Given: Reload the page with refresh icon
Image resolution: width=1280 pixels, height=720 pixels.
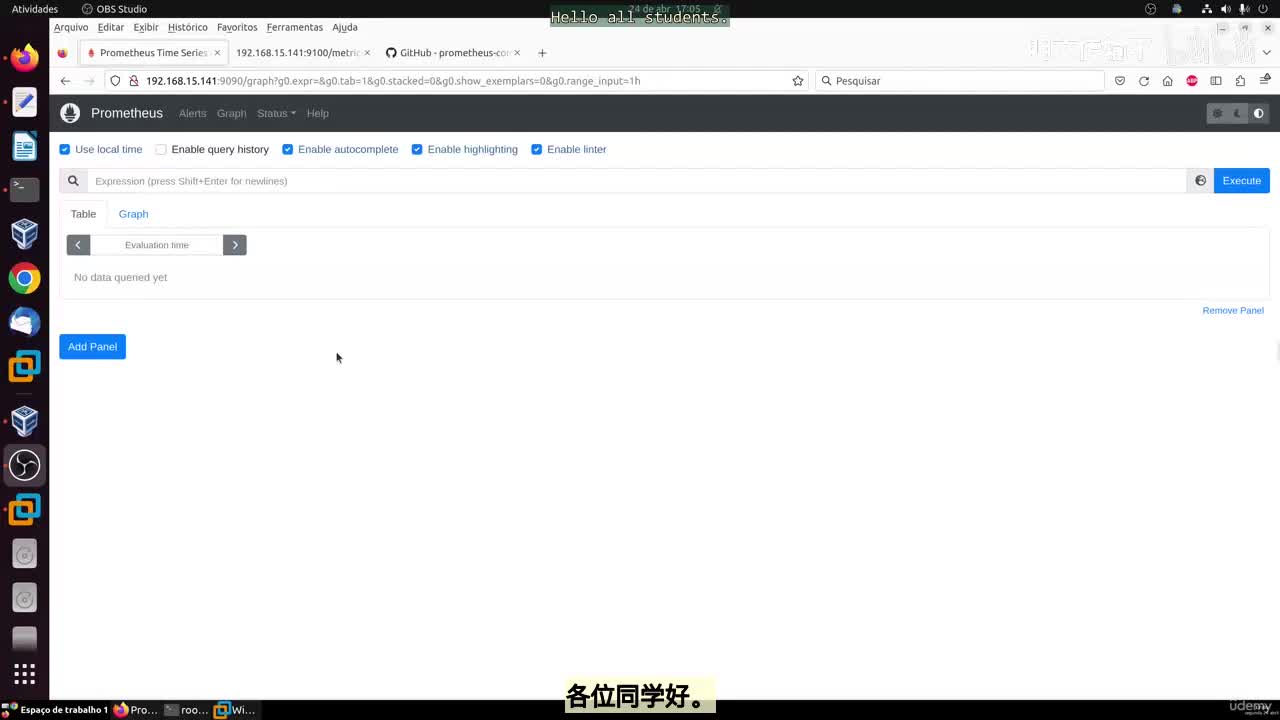Looking at the screenshot, I should pyautogui.click(x=1144, y=81).
